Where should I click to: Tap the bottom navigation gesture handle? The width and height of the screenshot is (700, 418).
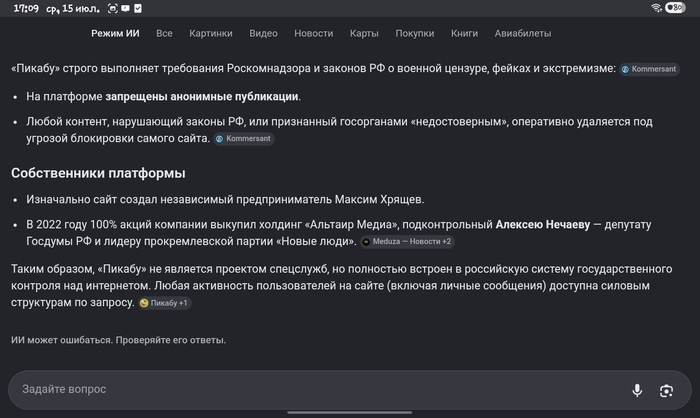[x=350, y=413]
